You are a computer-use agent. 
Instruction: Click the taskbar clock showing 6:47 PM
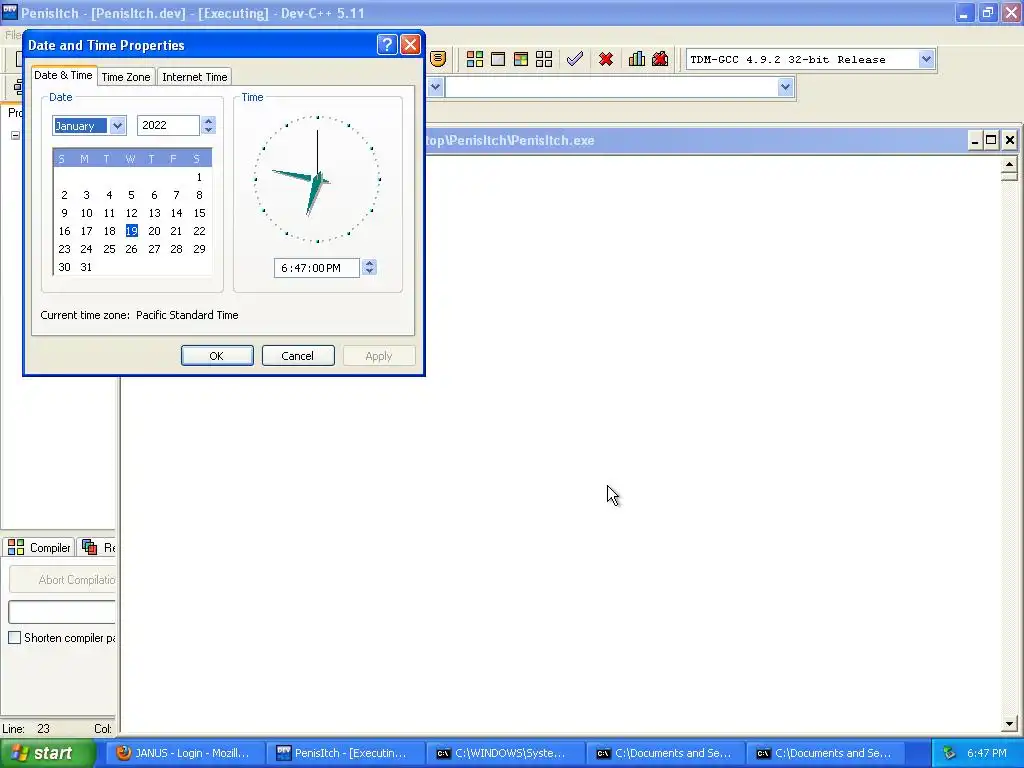coord(987,753)
